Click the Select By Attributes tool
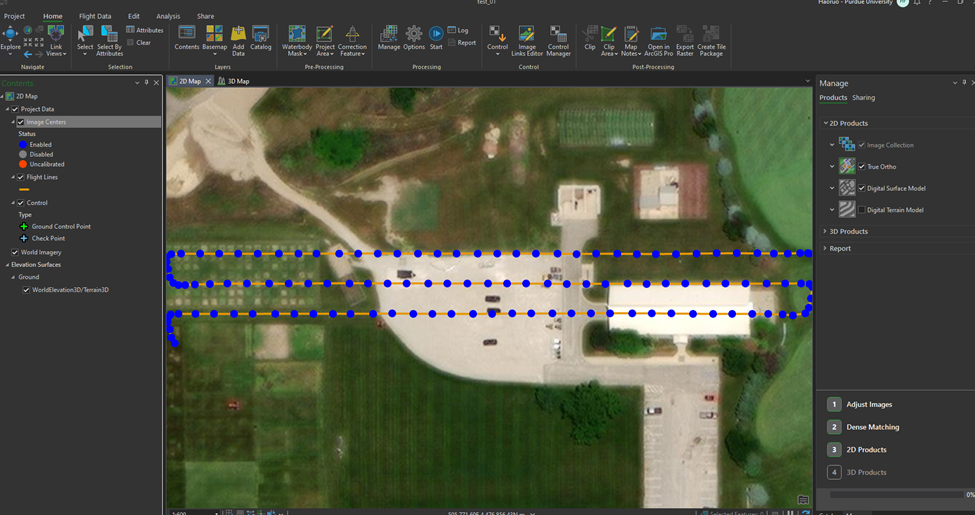This screenshot has width=975, height=515. pos(109,35)
